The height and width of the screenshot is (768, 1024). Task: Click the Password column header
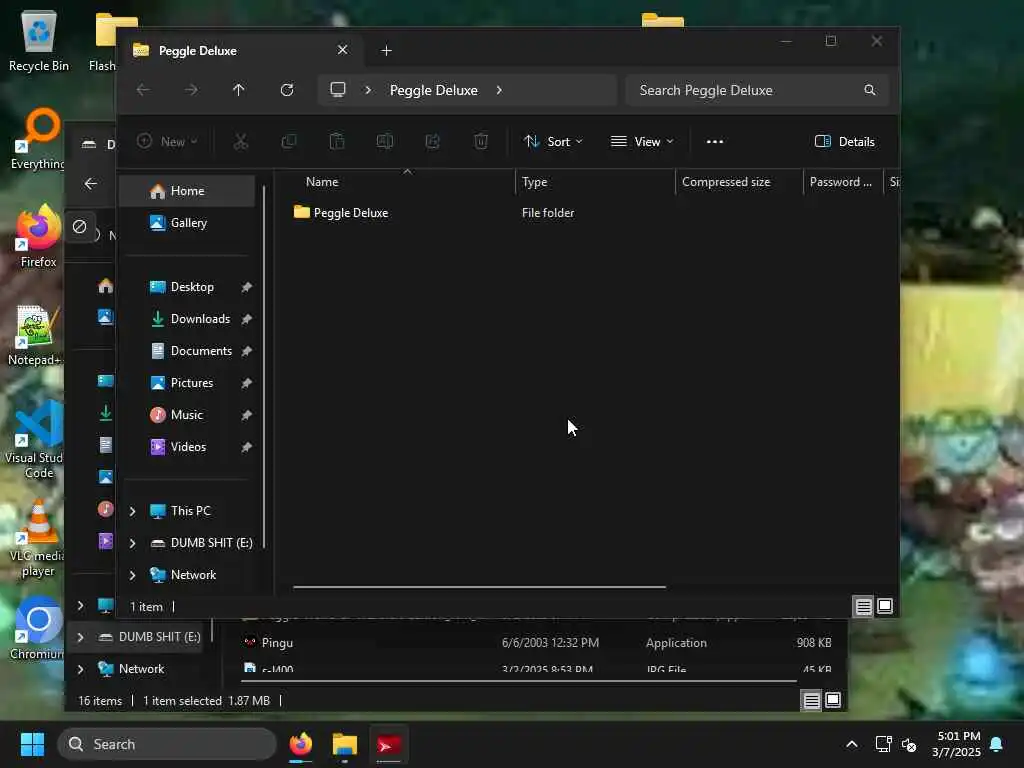coord(842,182)
